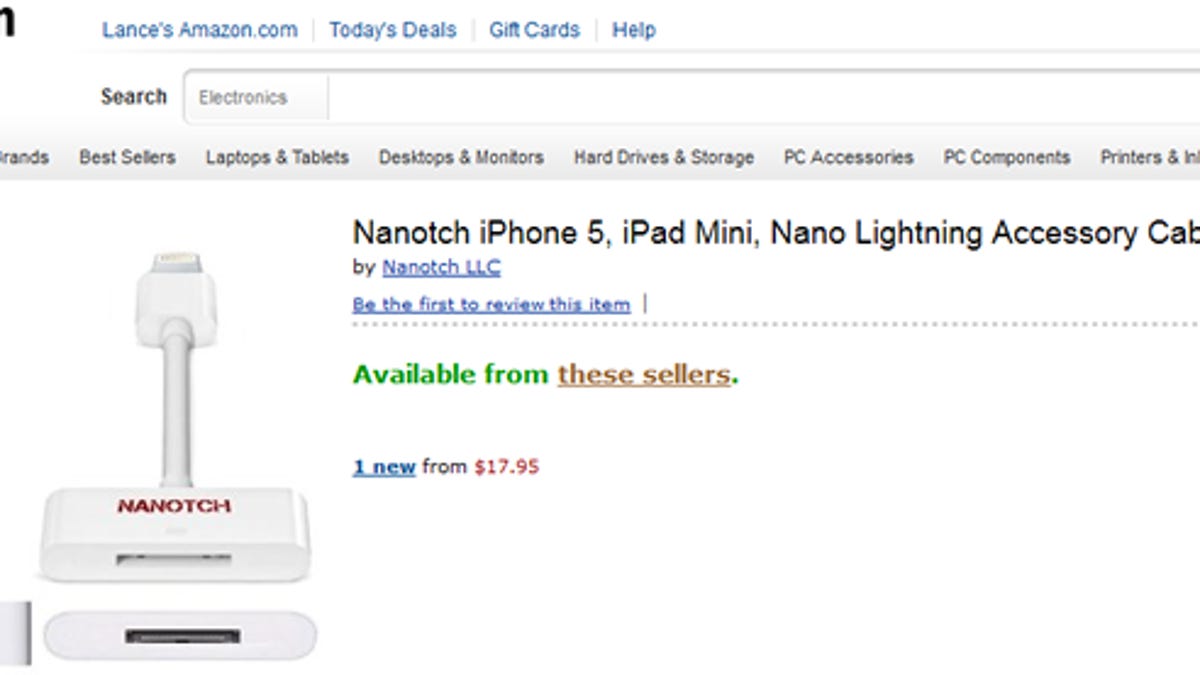The width and height of the screenshot is (1200, 675).
Task: Select Hard Drives & Storage category
Action: click(663, 157)
